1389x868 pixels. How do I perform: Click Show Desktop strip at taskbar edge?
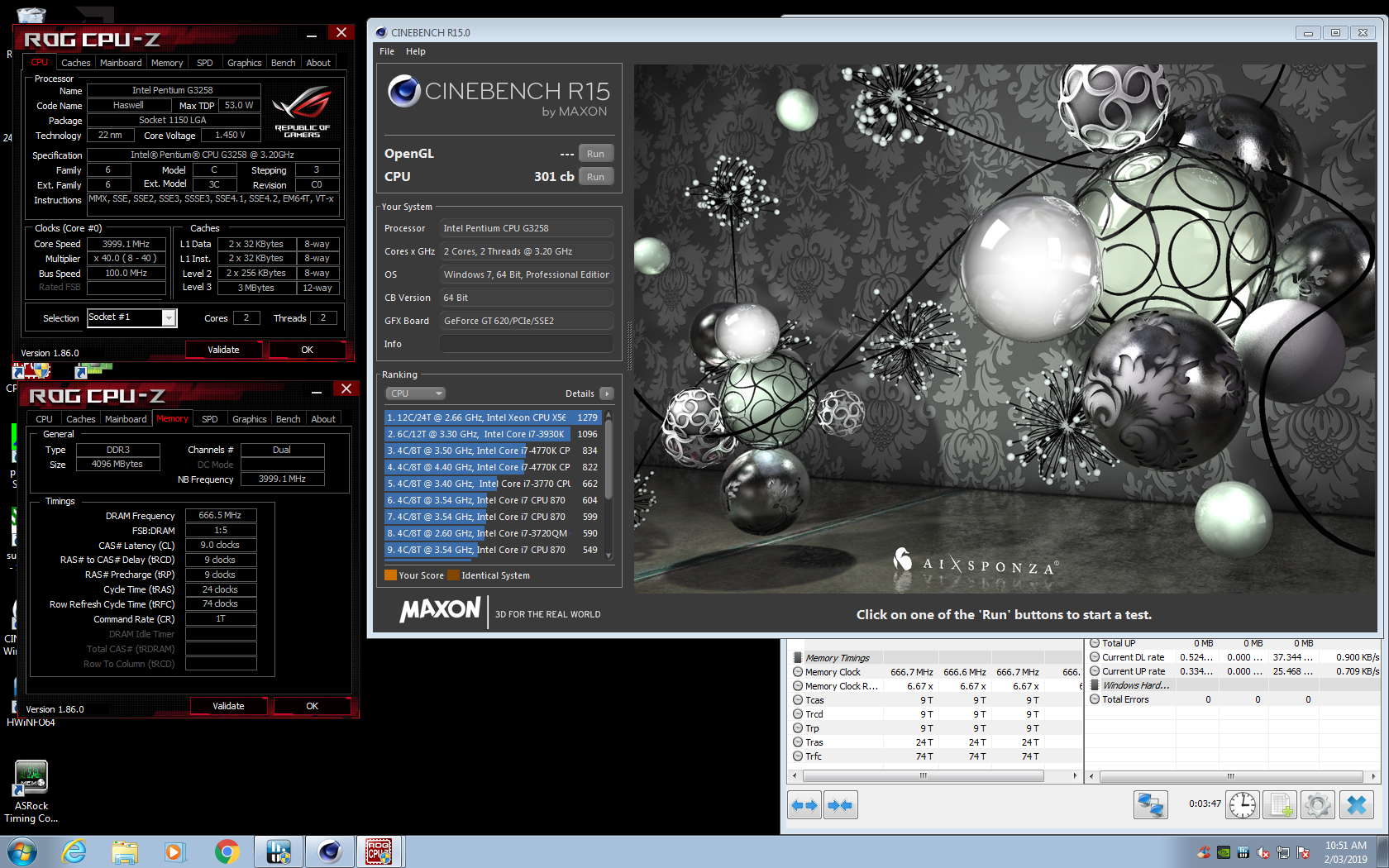[1382, 852]
